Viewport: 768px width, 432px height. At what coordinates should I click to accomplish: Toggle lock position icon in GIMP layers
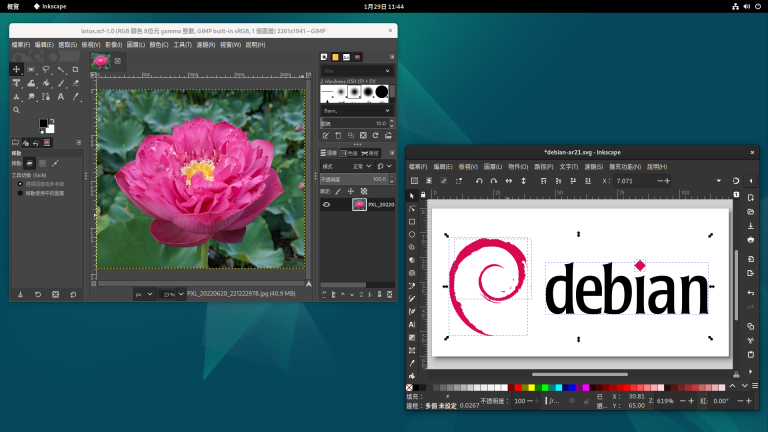point(351,192)
